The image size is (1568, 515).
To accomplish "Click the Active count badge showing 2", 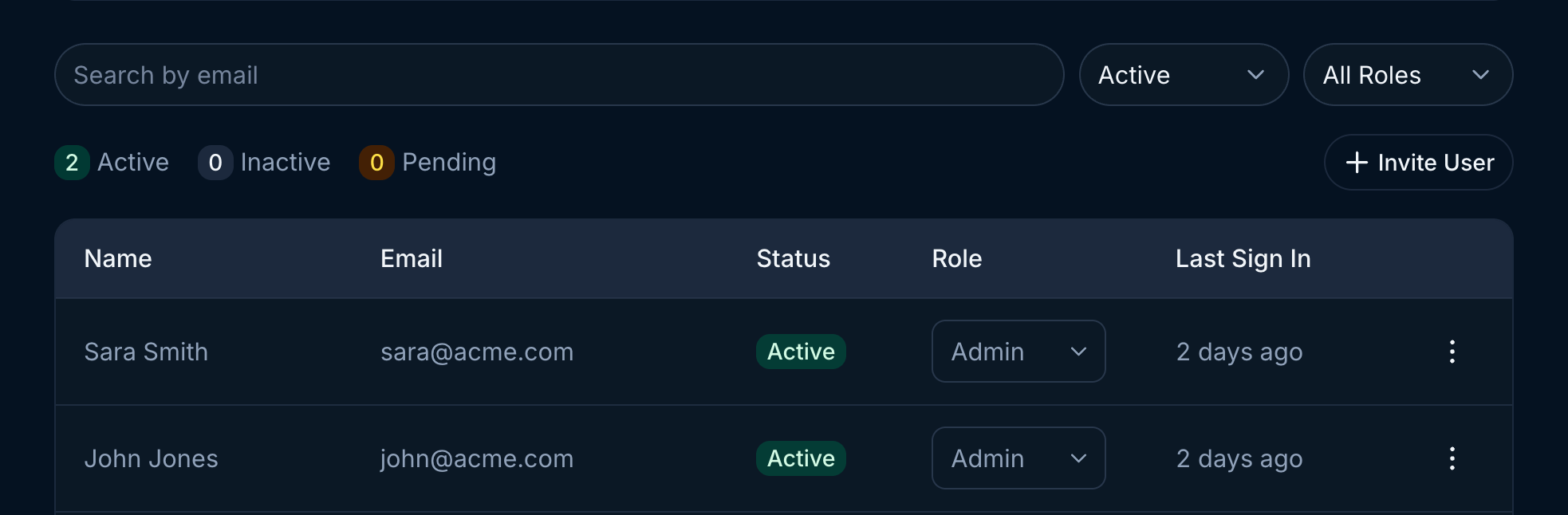I will 72,163.
